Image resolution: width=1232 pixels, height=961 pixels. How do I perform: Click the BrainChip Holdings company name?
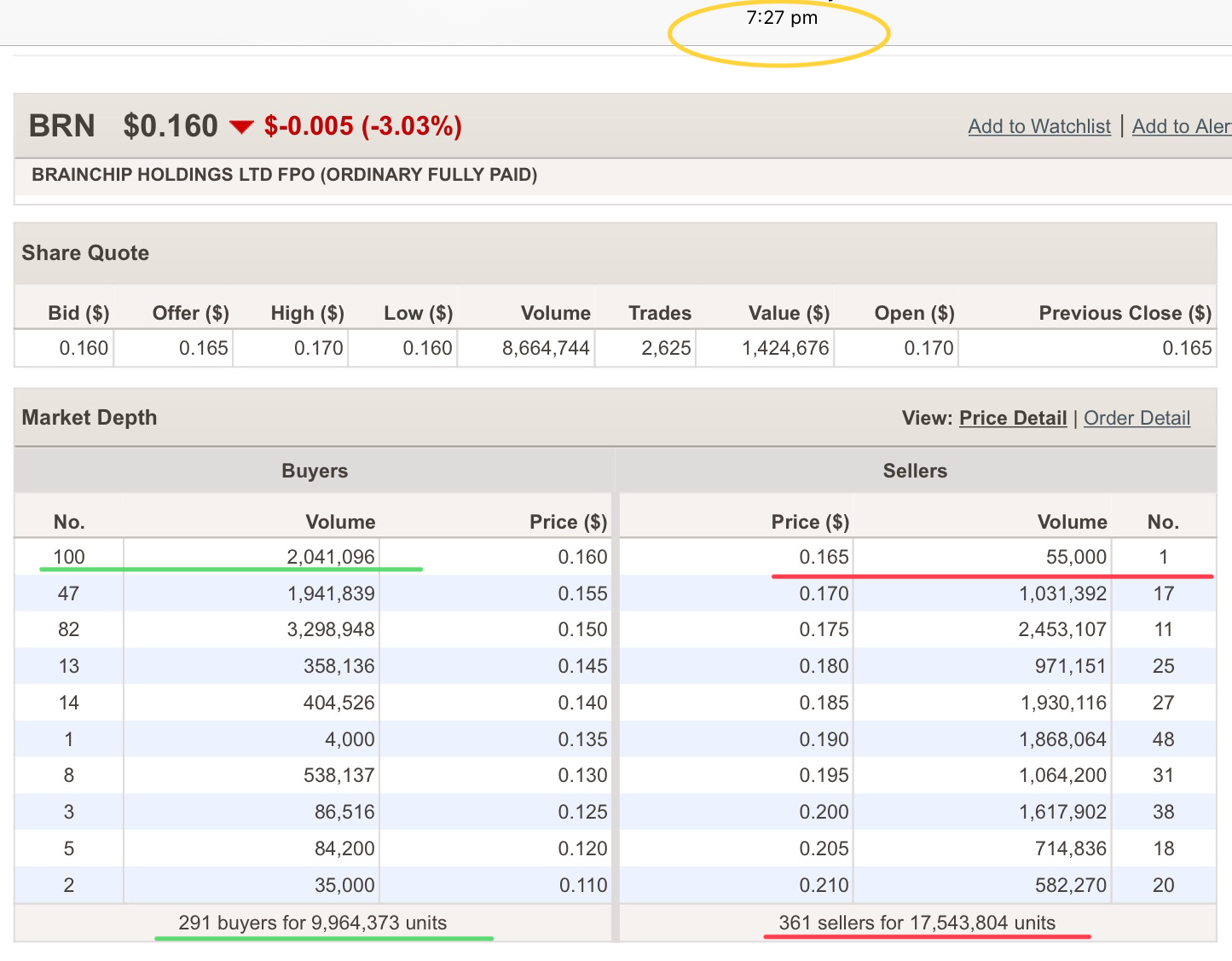click(284, 175)
